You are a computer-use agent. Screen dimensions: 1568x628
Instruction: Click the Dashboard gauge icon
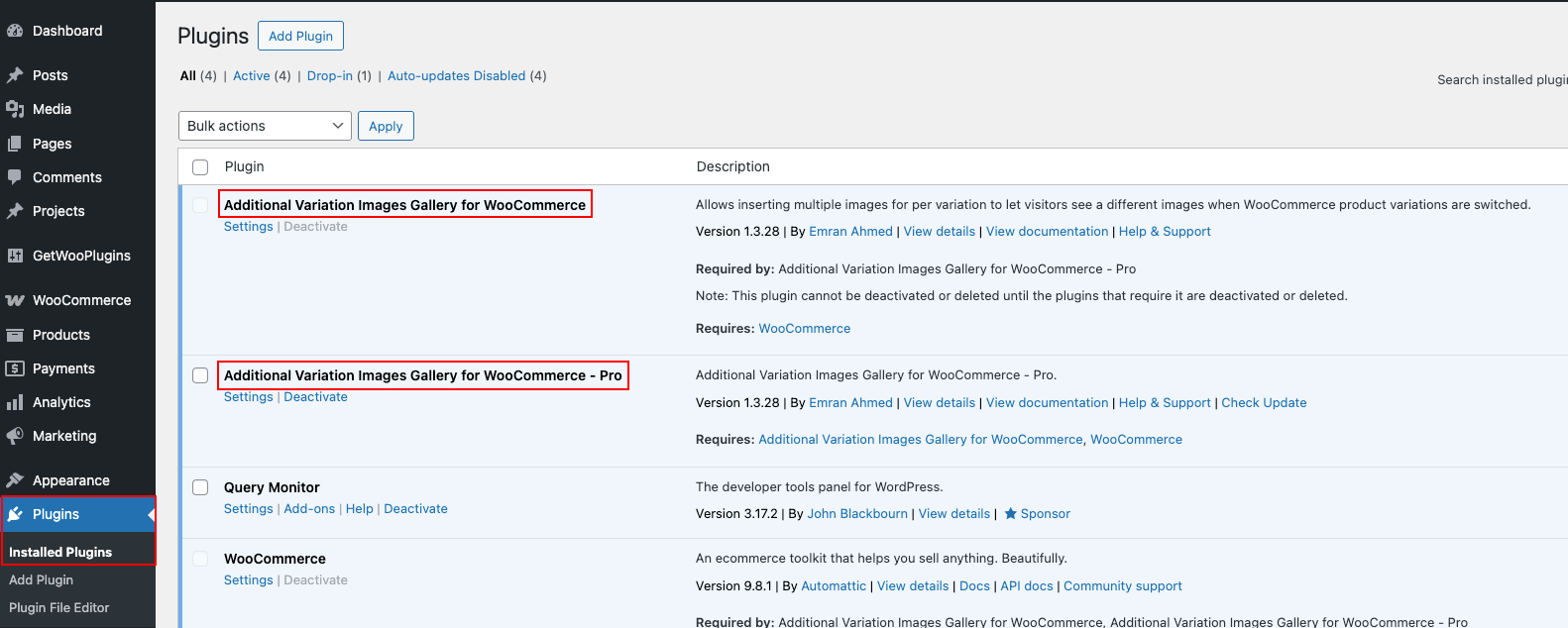15,31
